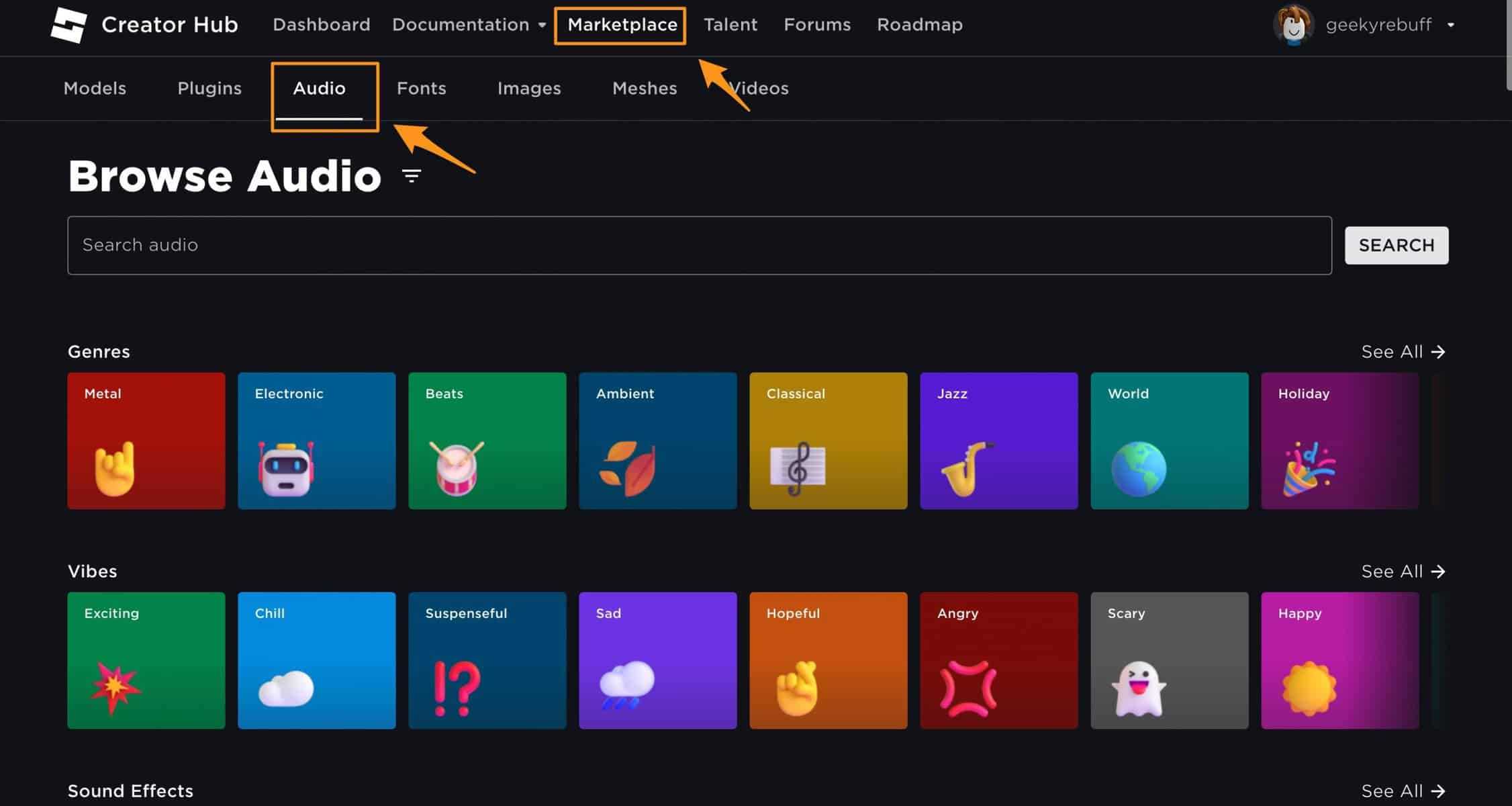Open the Ambient genre leaves card
The image size is (1512, 806).
[x=658, y=441]
